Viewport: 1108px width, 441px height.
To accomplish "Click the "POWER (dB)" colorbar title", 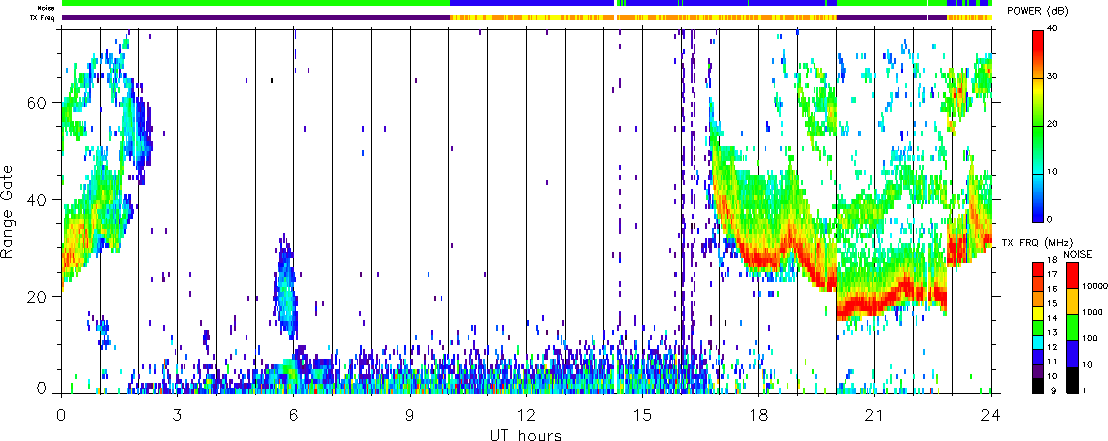I will click(1039, 11).
